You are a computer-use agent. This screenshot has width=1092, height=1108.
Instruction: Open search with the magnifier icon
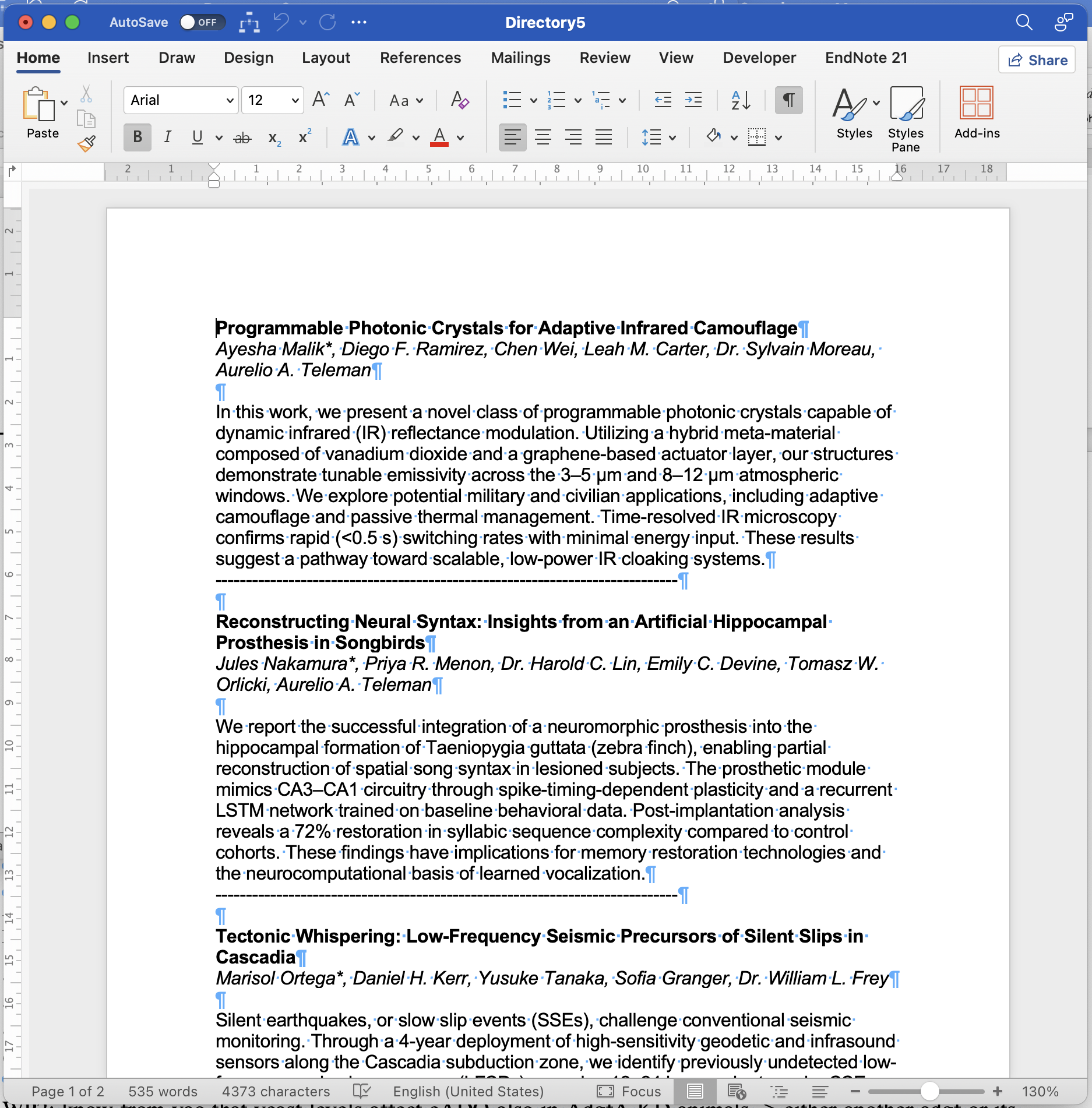(1024, 22)
